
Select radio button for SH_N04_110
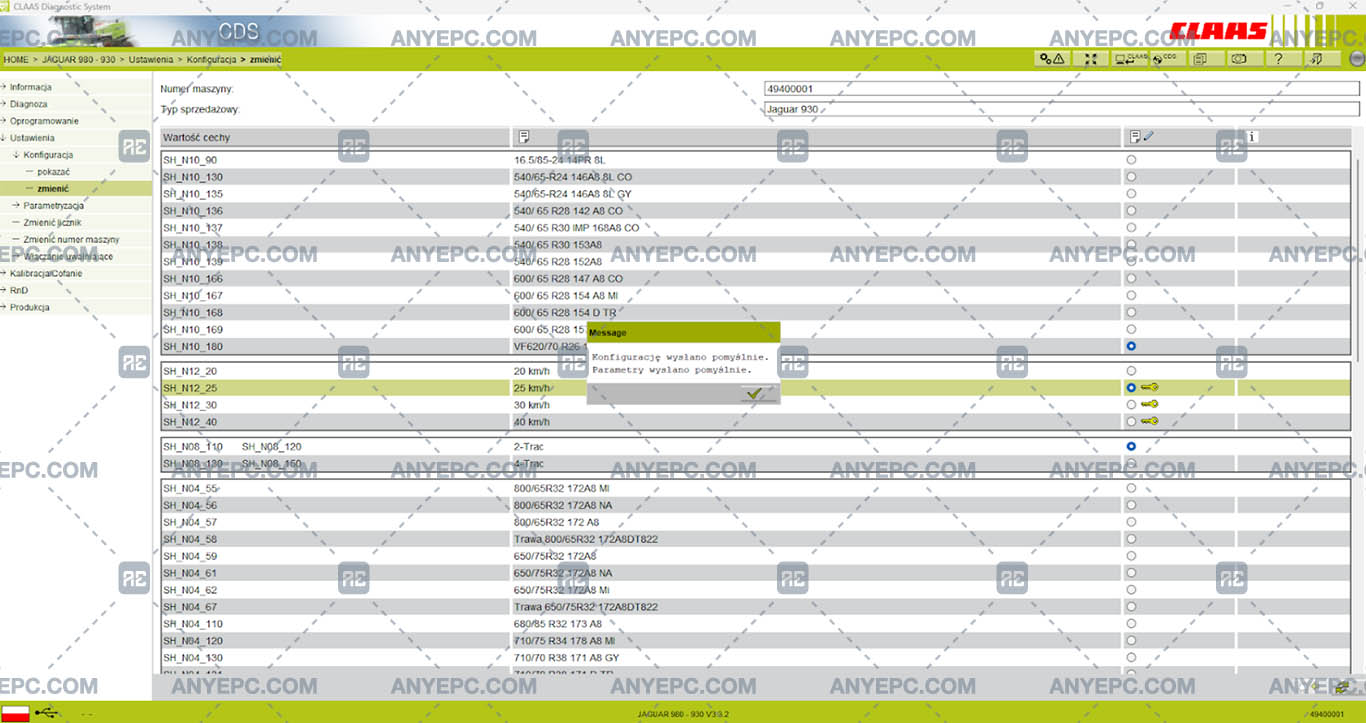1131,623
